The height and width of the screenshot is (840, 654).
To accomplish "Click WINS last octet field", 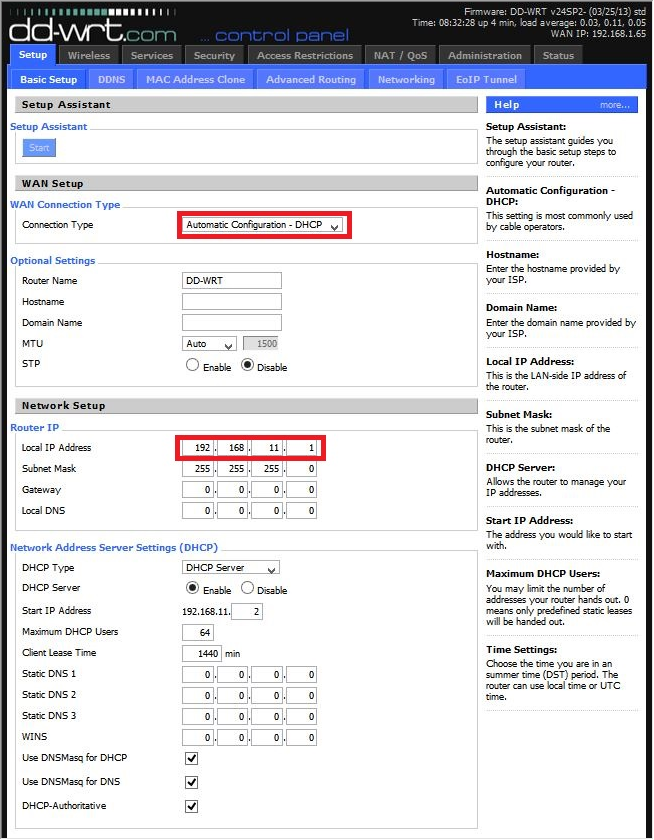I will pyautogui.click(x=301, y=737).
